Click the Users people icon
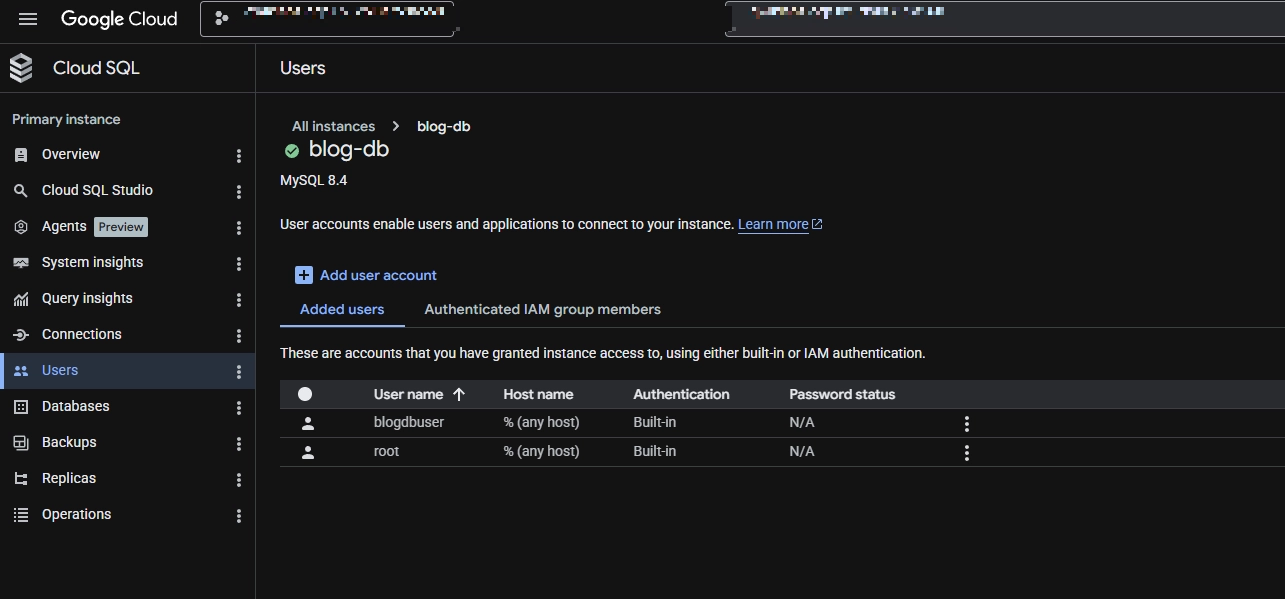Viewport: 1285px width, 599px height. [21, 371]
